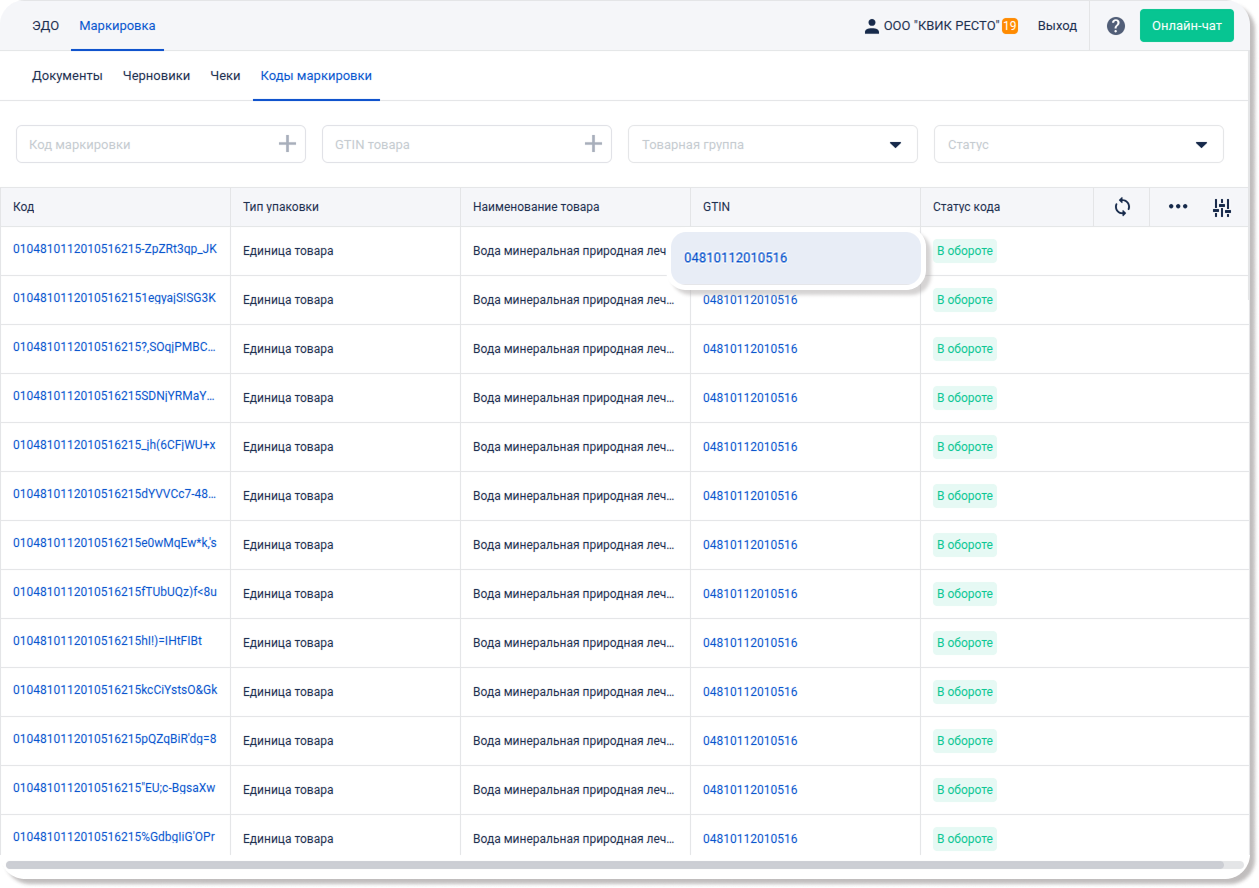Open the code ending in ZpZRt3qp_JK

point(115,249)
